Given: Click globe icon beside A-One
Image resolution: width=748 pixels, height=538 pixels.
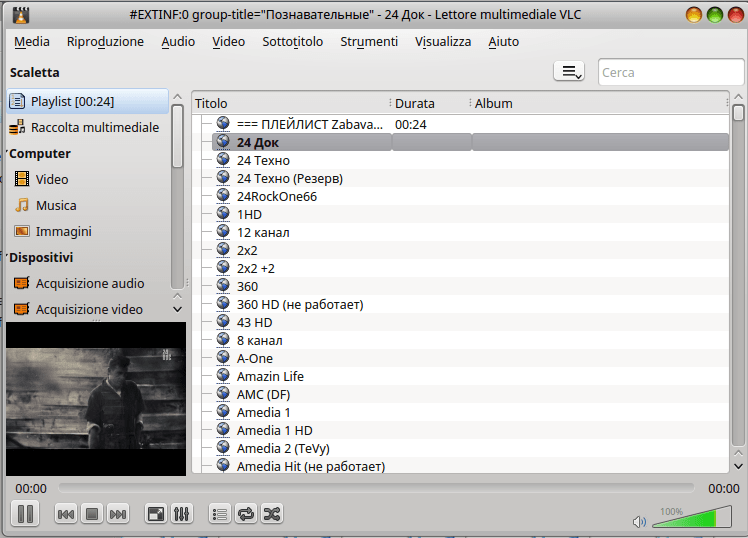Looking at the screenshot, I should pos(223,357).
